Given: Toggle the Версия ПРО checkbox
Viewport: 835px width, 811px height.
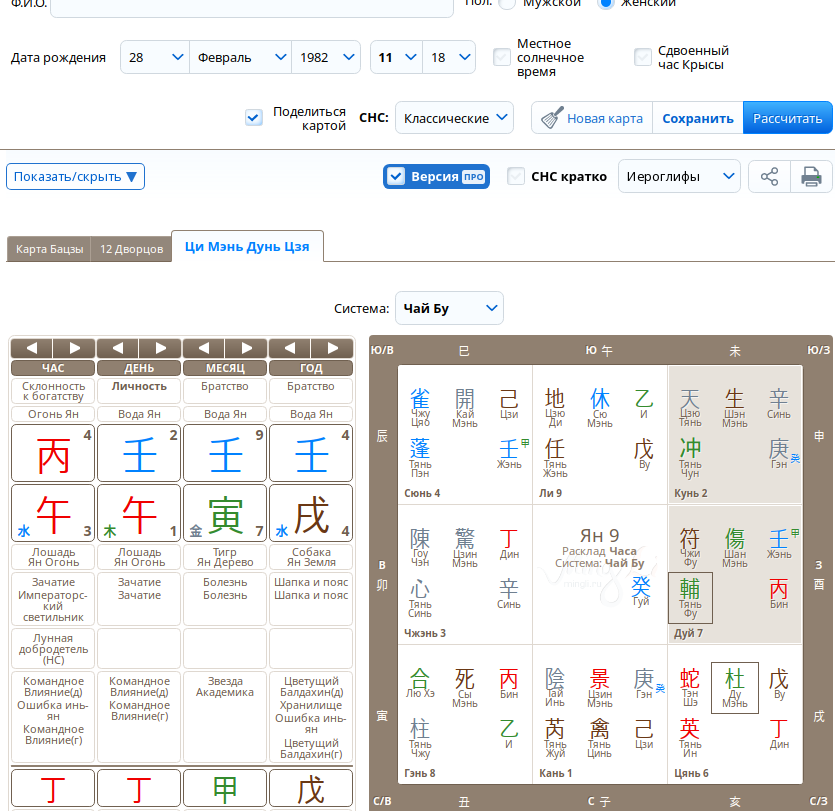Looking at the screenshot, I should [x=396, y=176].
